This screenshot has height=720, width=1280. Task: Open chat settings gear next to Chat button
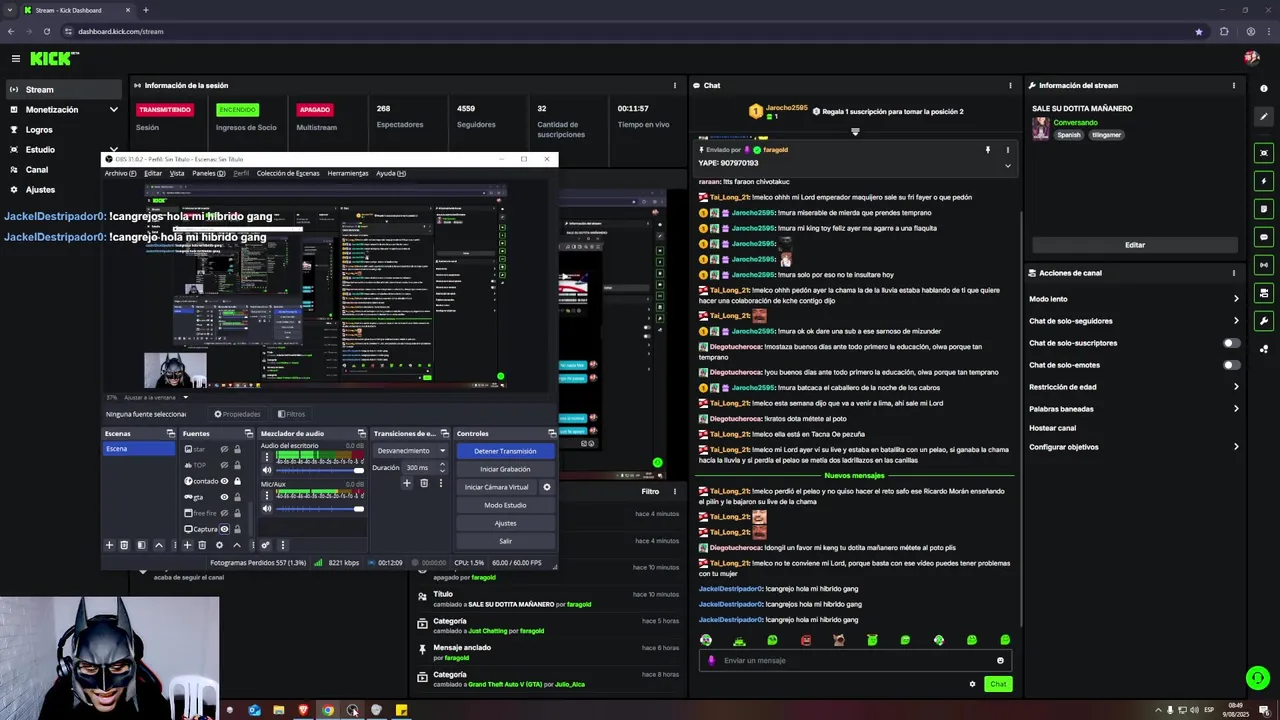972,684
